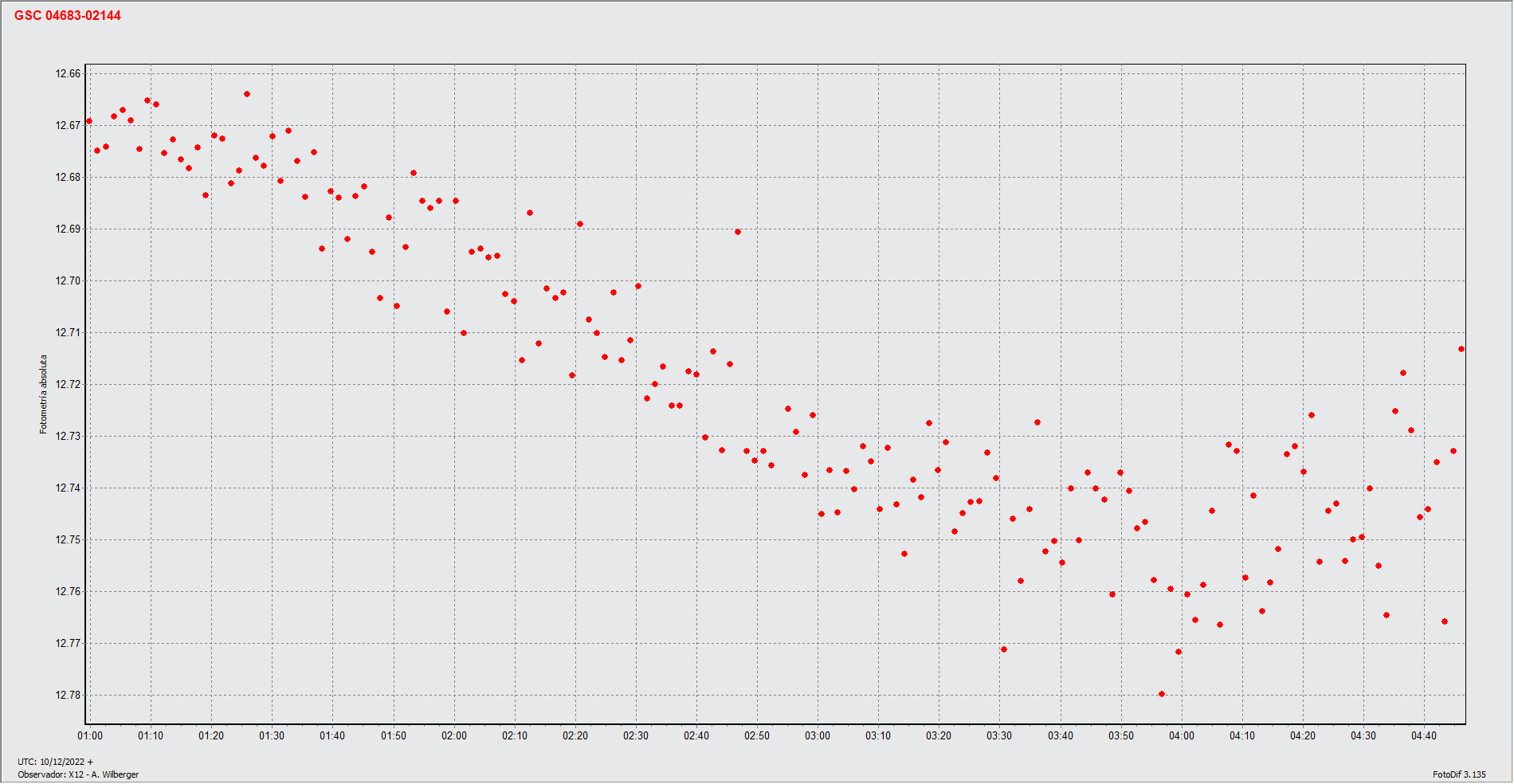
Task: Click the 01:00 x-axis time label
Action: coord(90,735)
